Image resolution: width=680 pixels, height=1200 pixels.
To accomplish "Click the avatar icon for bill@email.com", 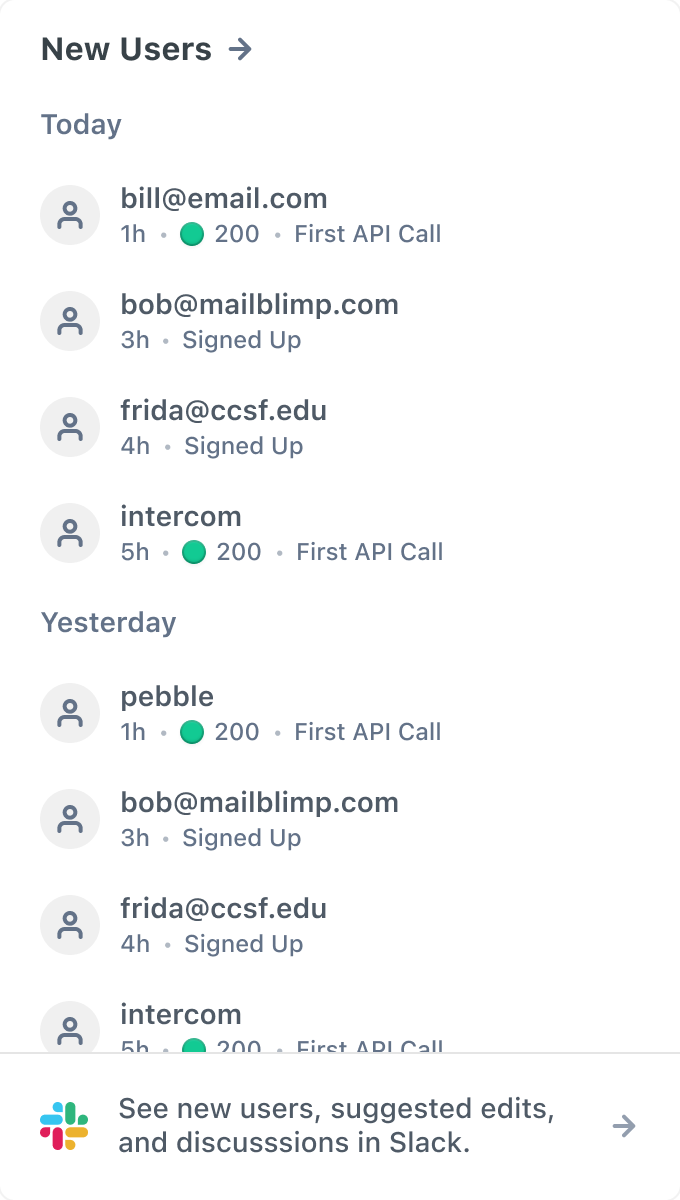I will [x=70, y=215].
